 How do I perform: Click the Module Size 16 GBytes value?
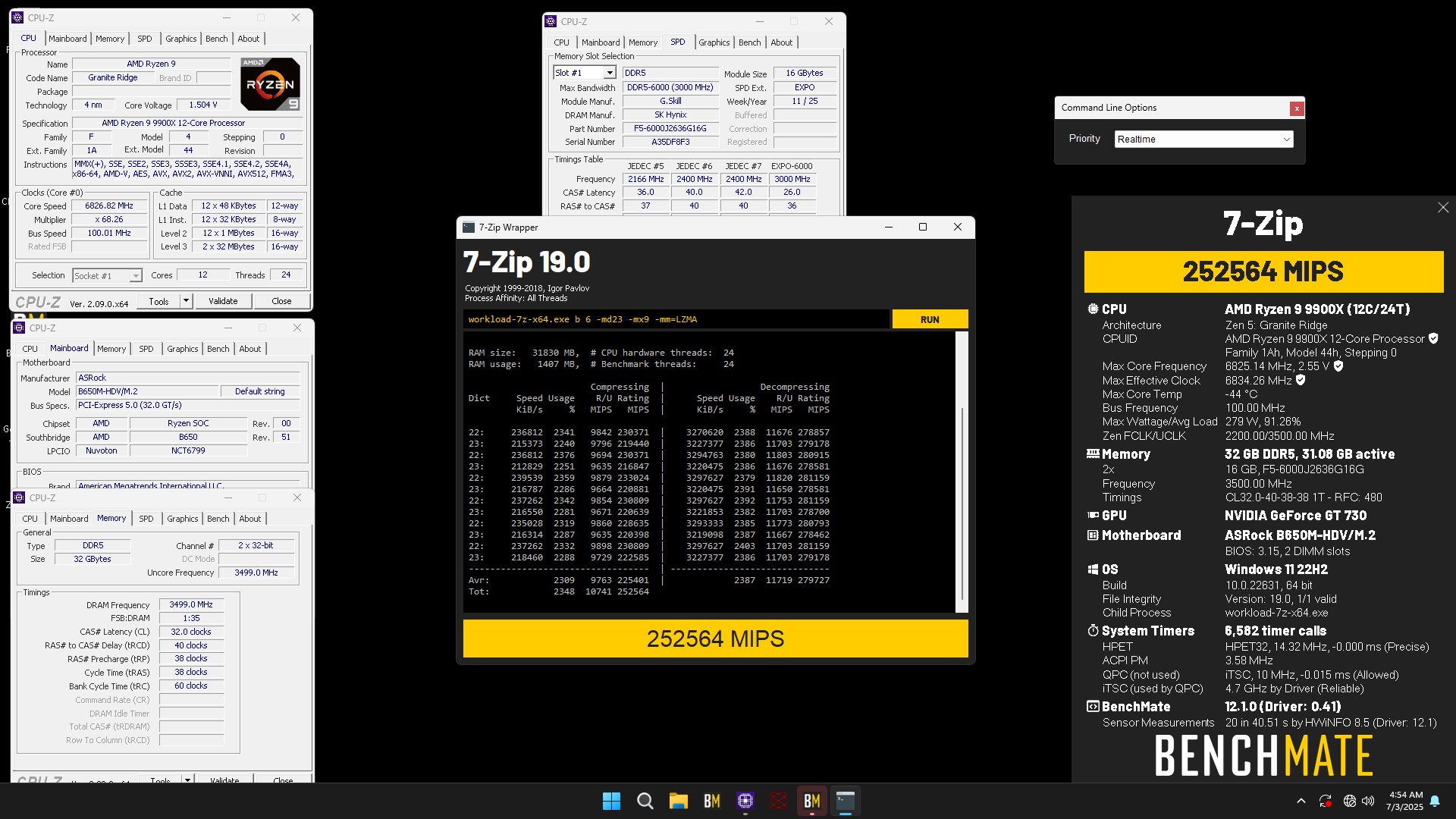(805, 73)
